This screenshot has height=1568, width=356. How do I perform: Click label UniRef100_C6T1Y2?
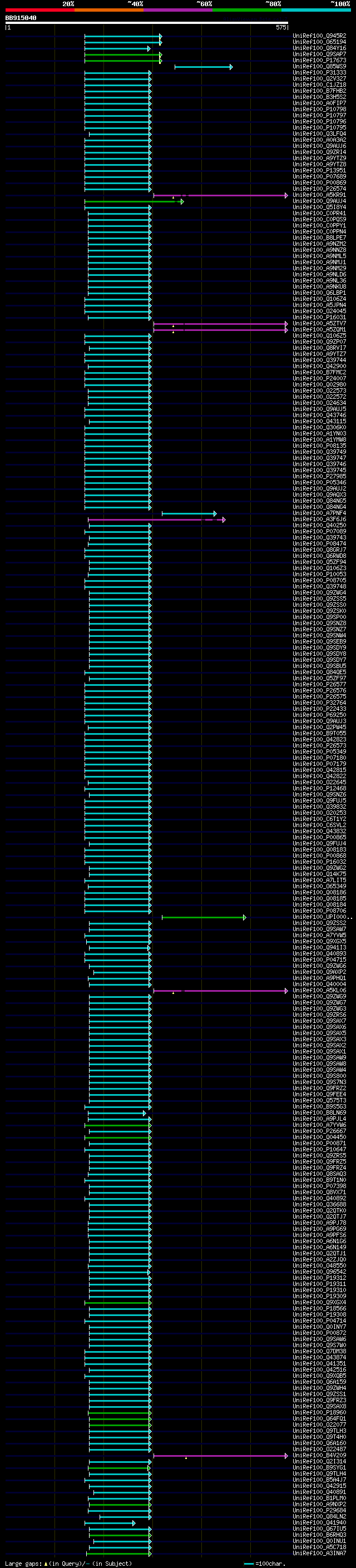(x=311, y=819)
